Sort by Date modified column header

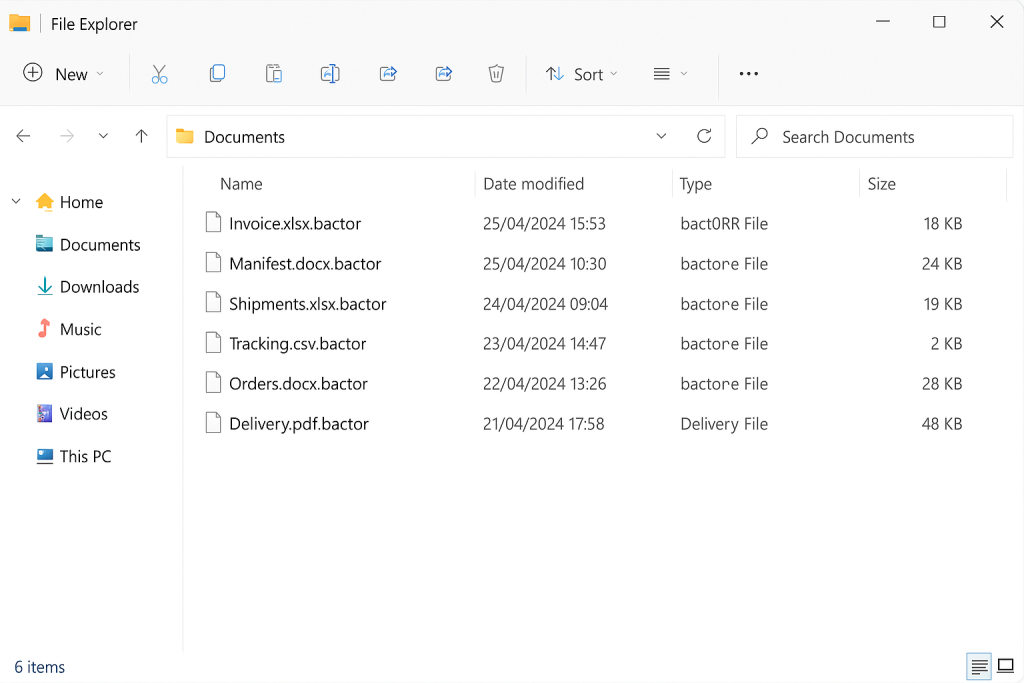point(533,184)
